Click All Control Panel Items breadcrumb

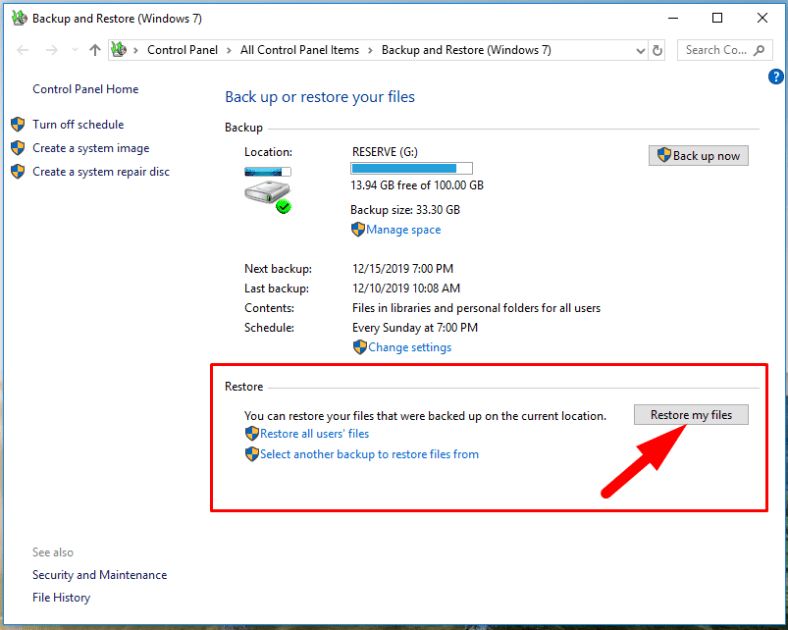click(x=300, y=50)
